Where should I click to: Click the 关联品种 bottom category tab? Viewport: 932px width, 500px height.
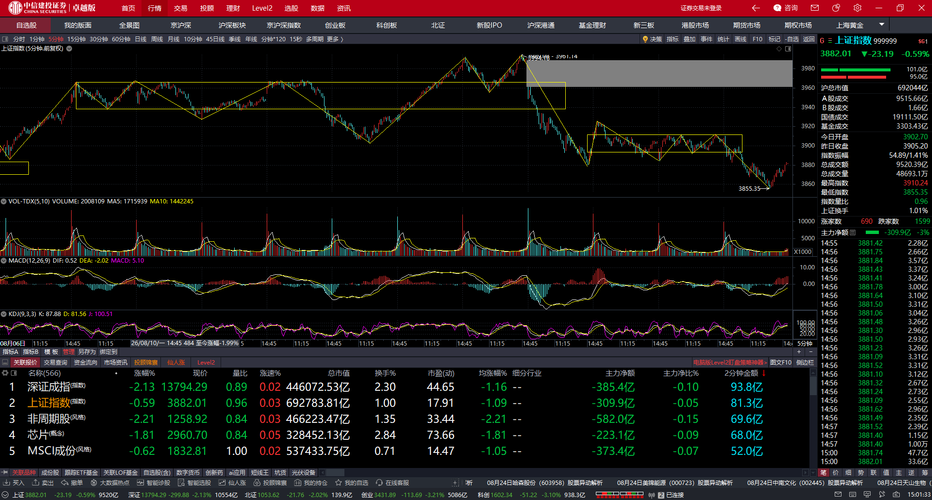click(24, 473)
